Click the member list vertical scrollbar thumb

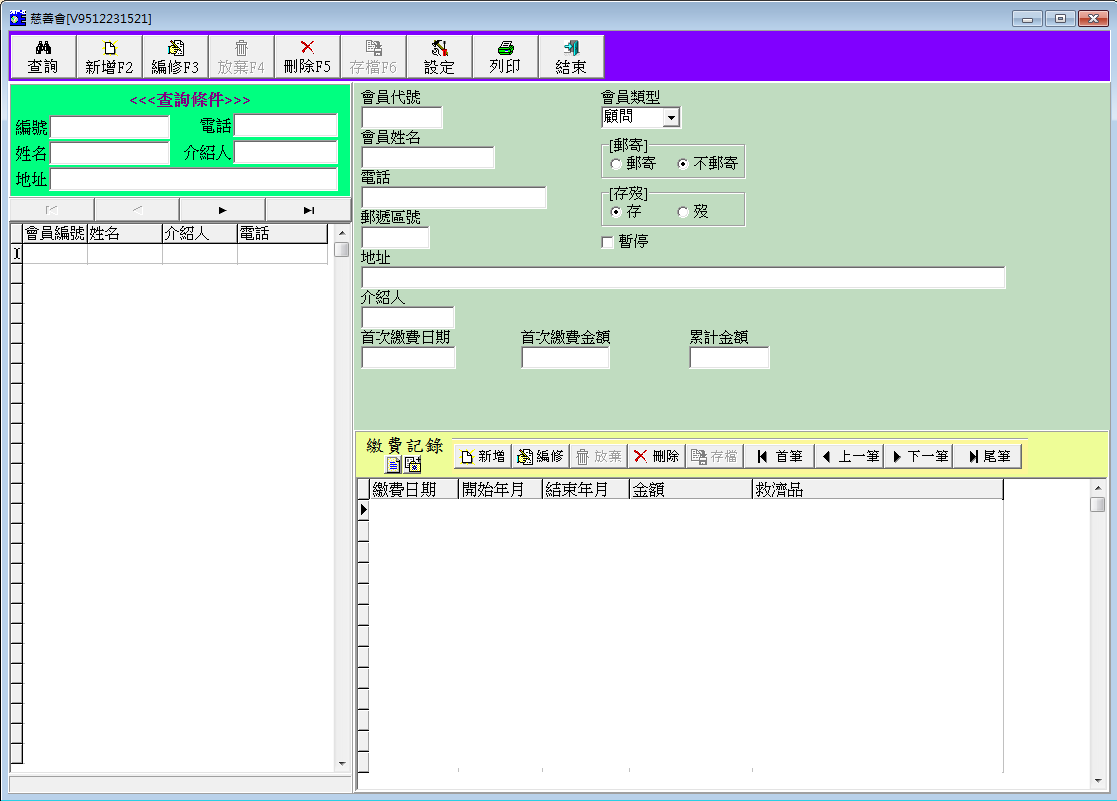point(341,249)
